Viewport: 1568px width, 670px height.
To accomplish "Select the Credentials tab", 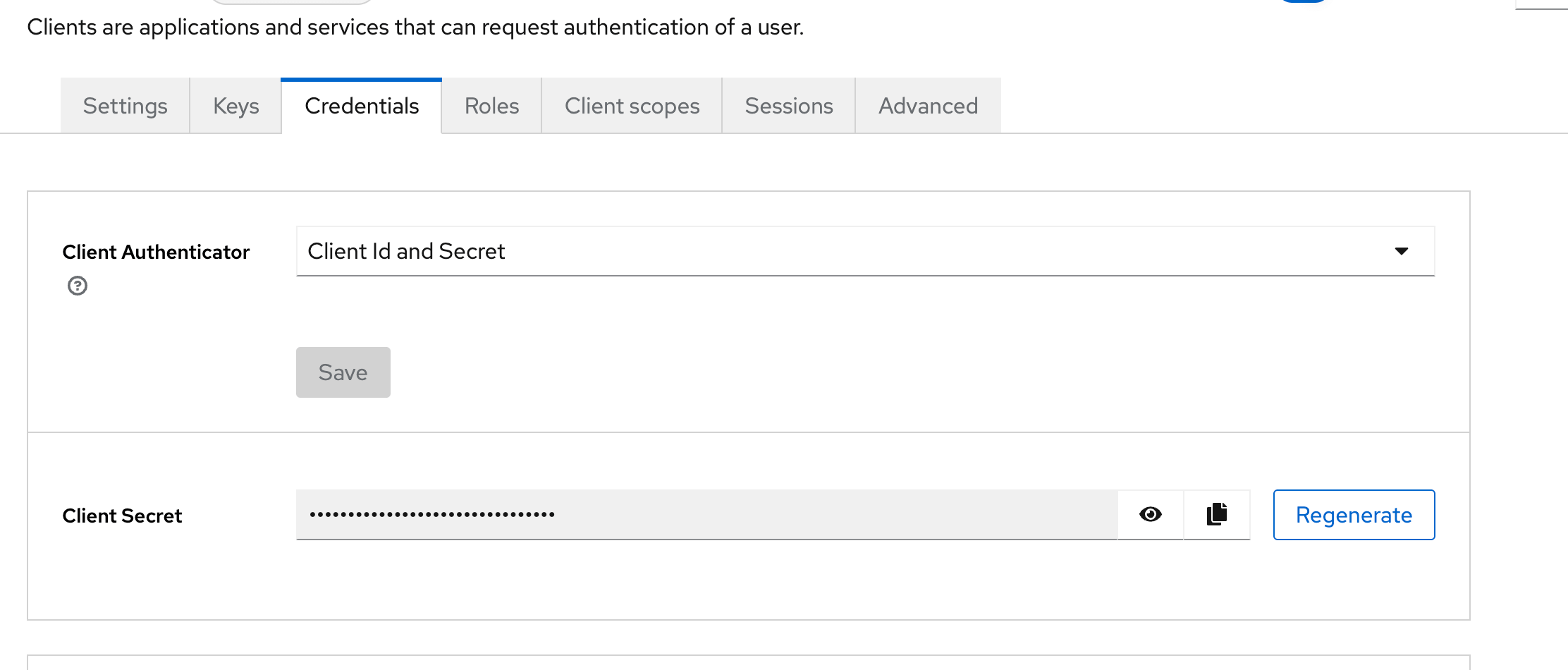I will click(362, 106).
